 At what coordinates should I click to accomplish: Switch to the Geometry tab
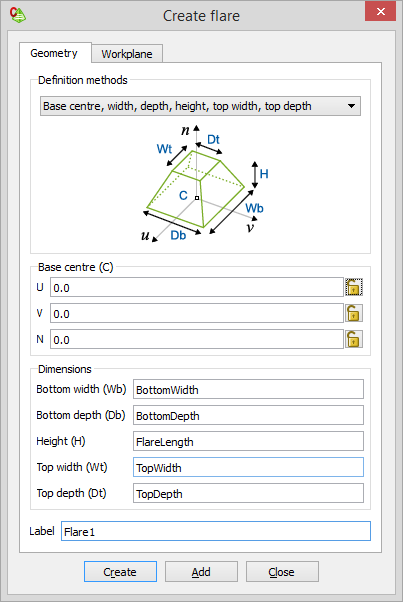(x=54, y=53)
